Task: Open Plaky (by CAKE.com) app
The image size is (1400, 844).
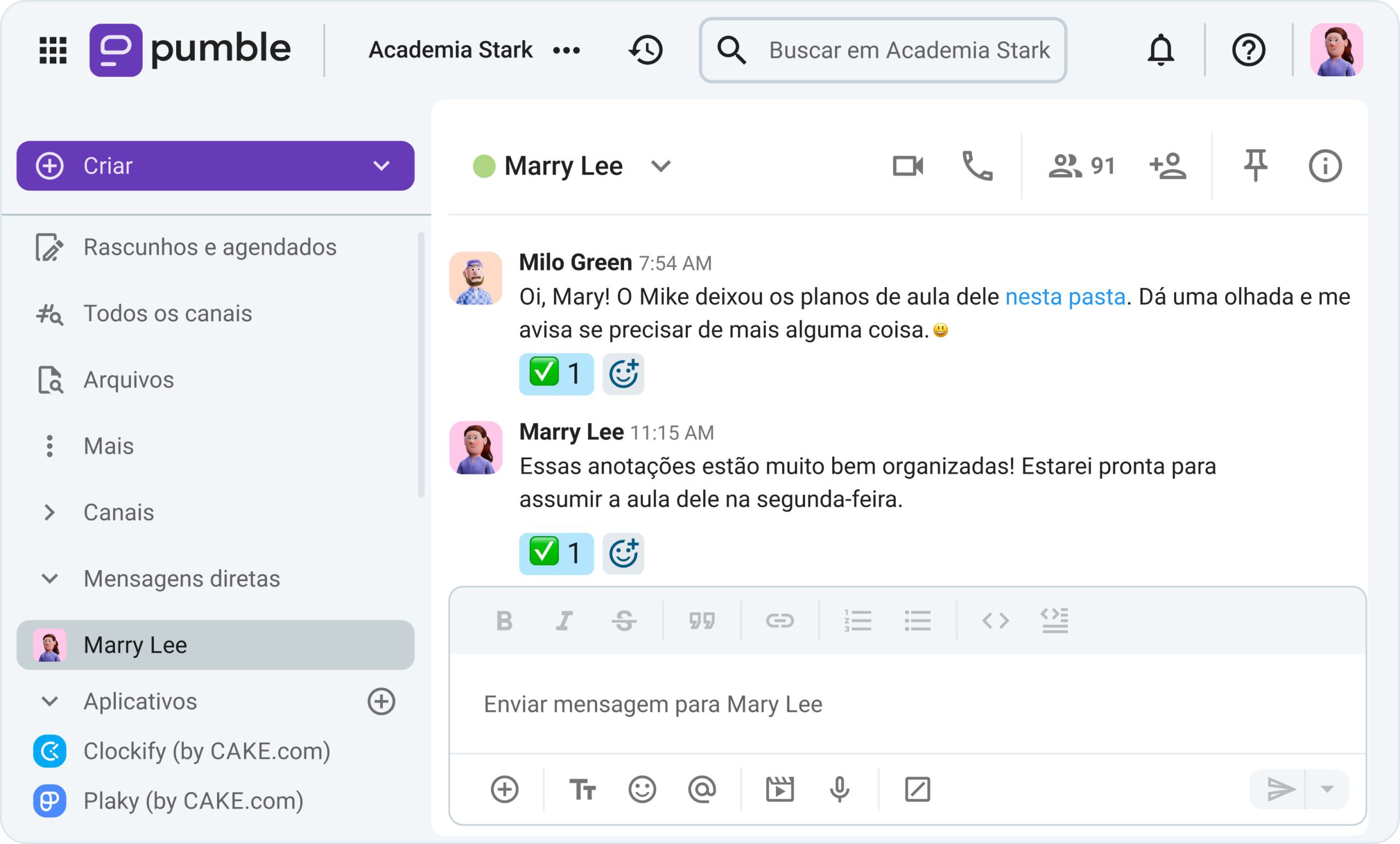Action: [169, 801]
